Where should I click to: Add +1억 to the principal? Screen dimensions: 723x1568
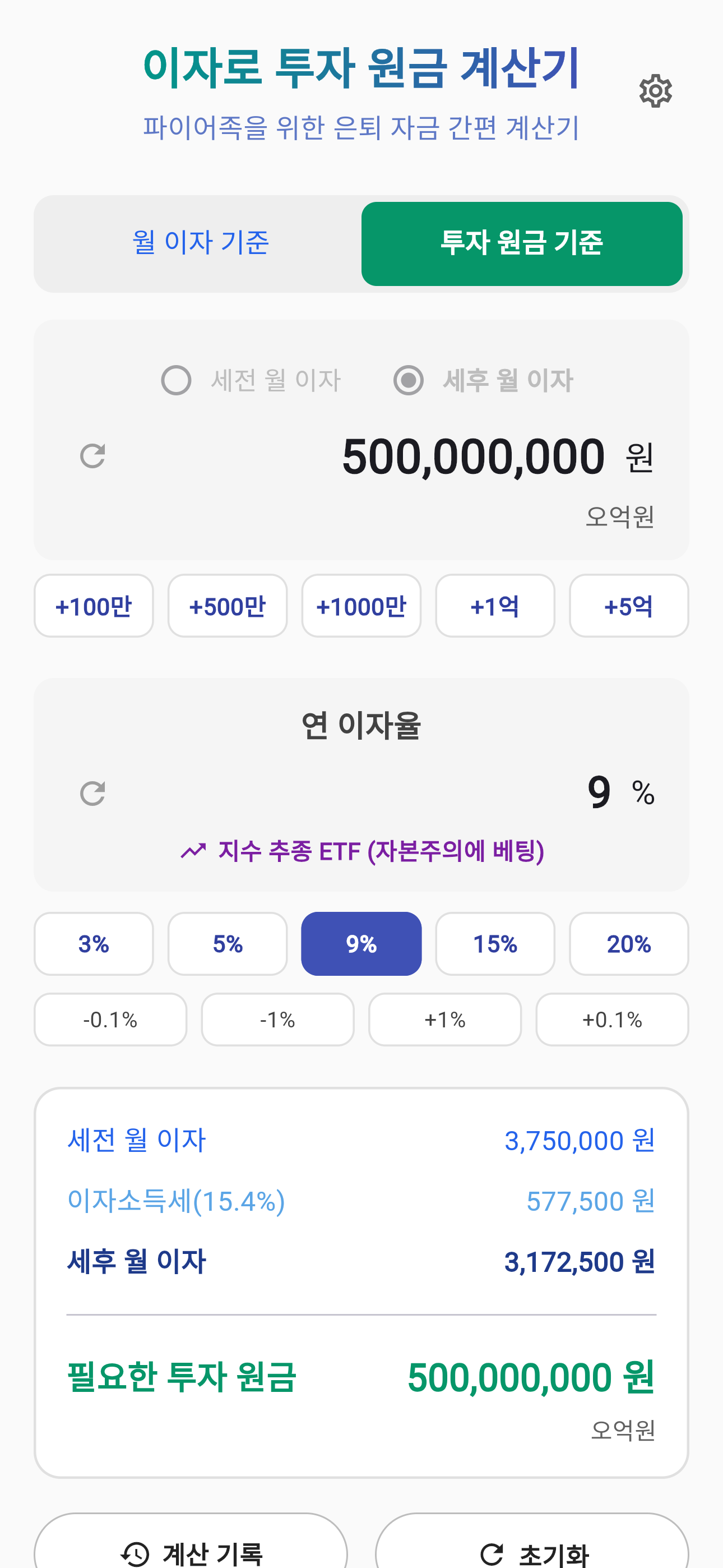[x=495, y=606]
